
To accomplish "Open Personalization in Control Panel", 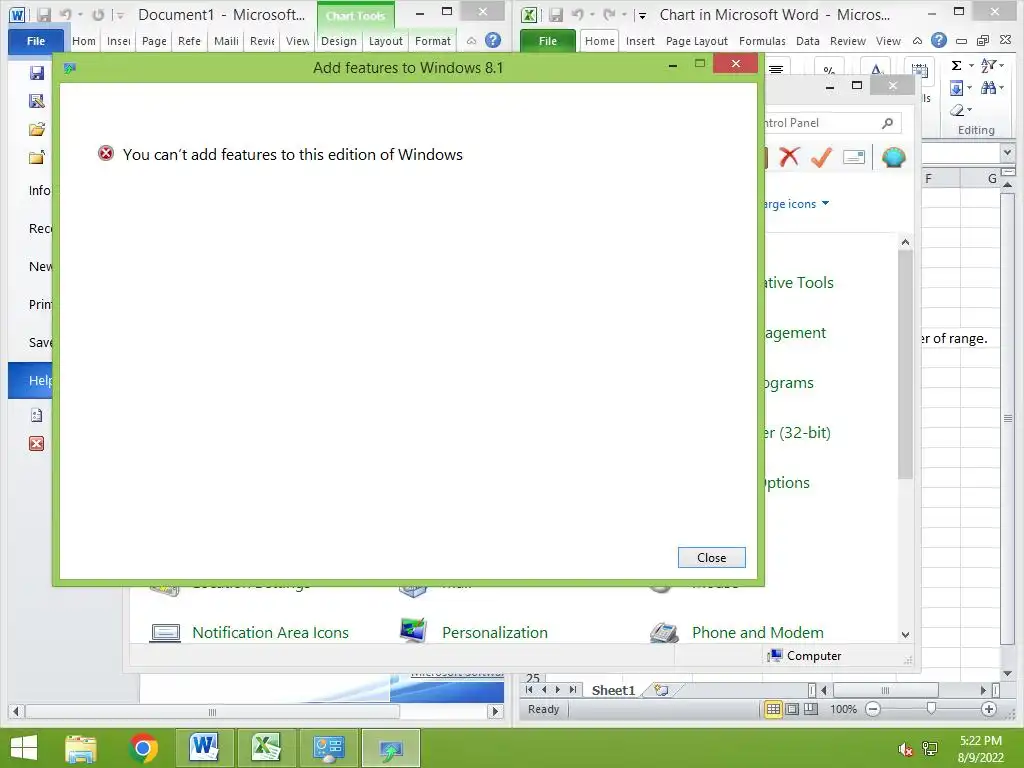I will point(494,632).
